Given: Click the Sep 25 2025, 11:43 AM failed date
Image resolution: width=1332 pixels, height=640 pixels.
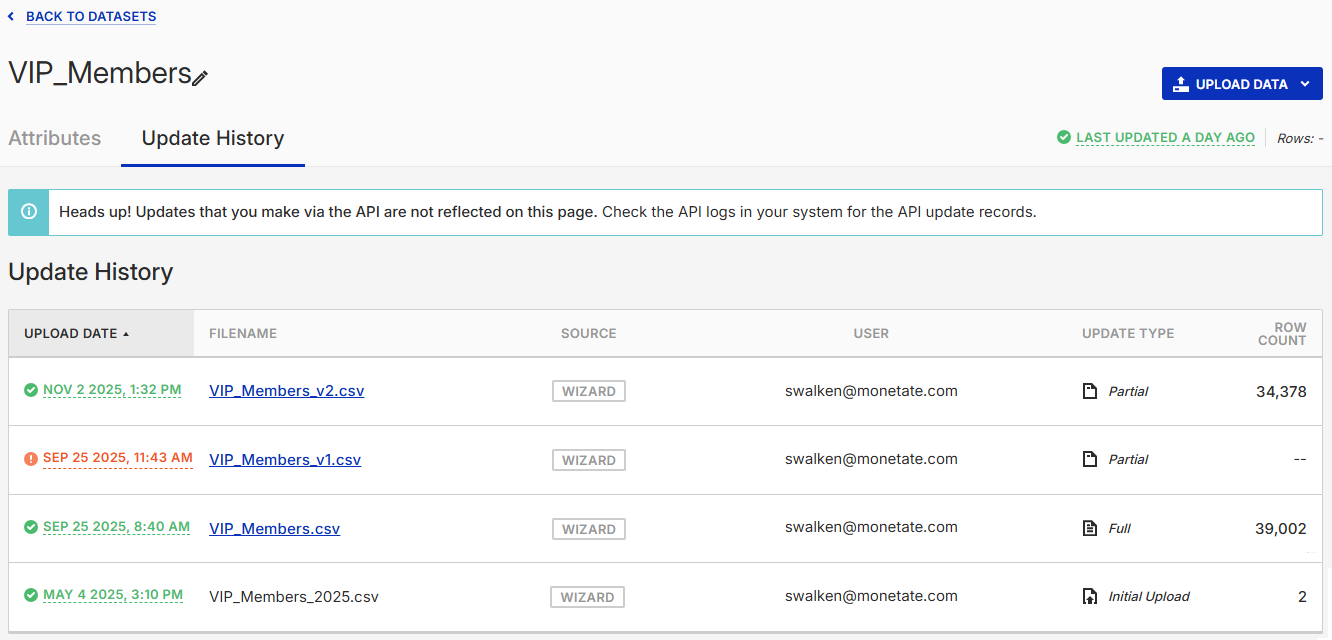Looking at the screenshot, I should tap(117, 458).
